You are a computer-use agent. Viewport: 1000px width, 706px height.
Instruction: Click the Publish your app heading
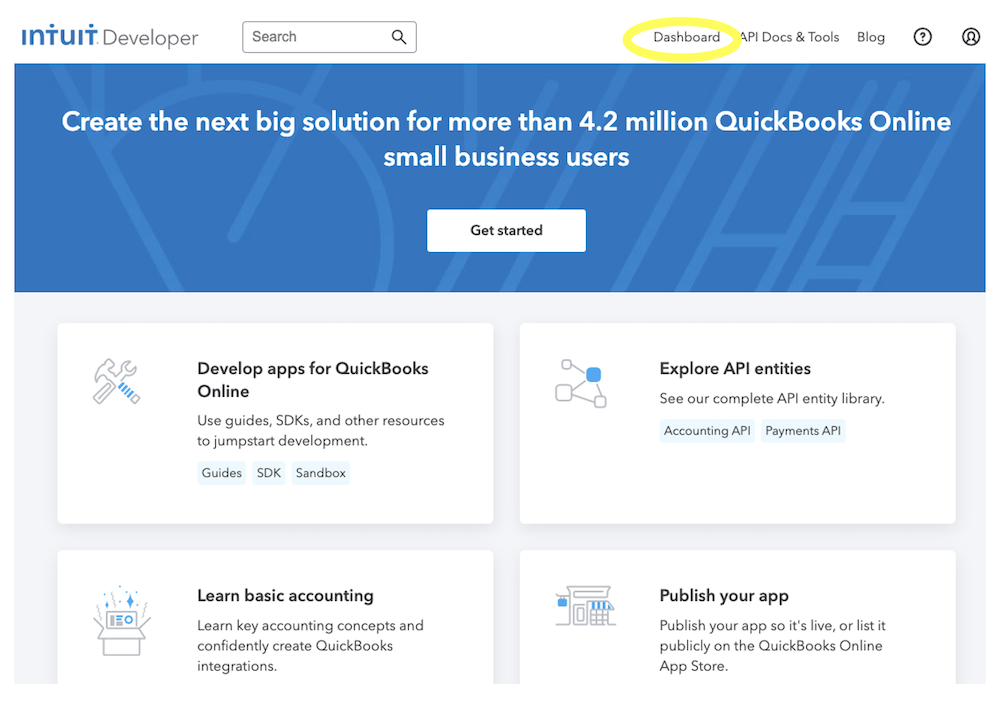pos(724,595)
